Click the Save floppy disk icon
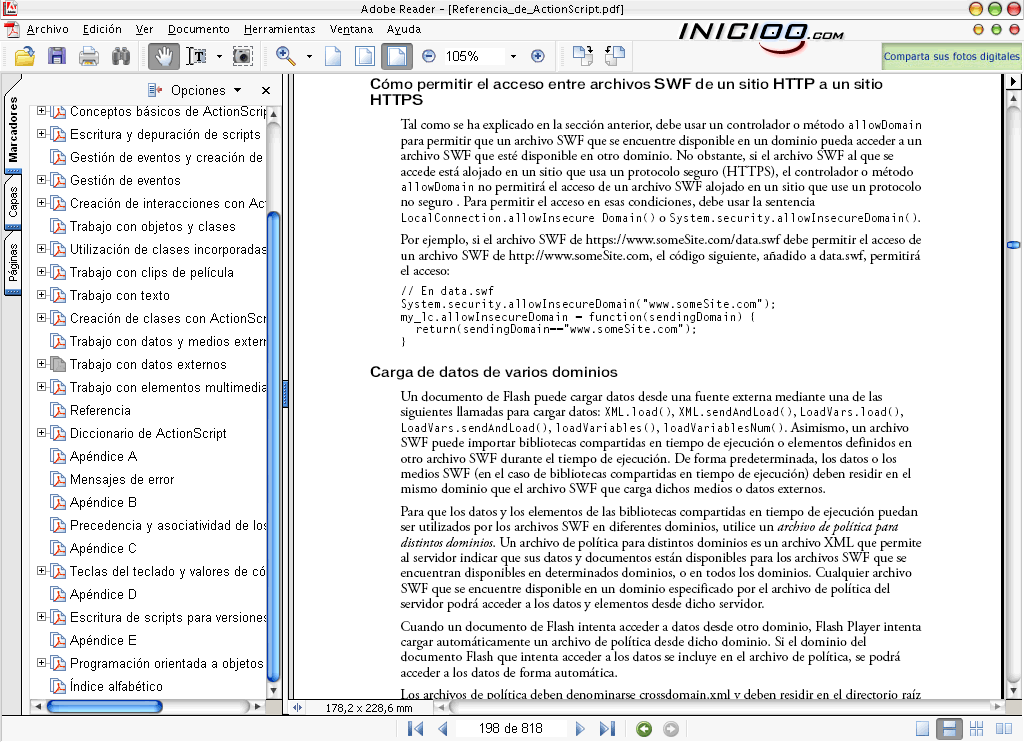The image size is (1024, 743). (57, 57)
